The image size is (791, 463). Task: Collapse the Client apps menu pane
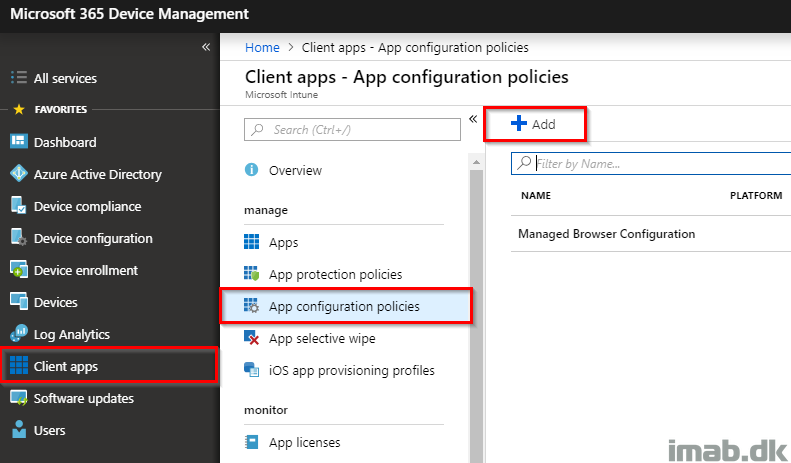pyautogui.click(x=473, y=119)
